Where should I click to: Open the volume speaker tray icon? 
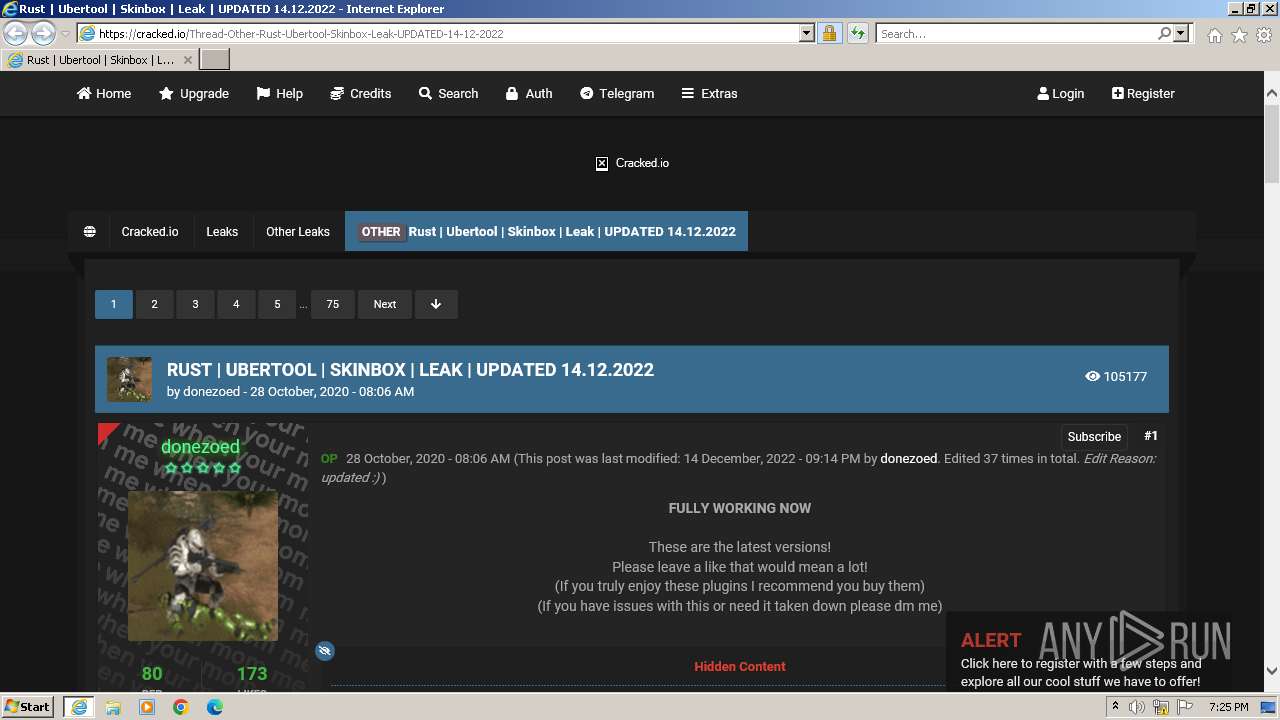tap(1137, 707)
